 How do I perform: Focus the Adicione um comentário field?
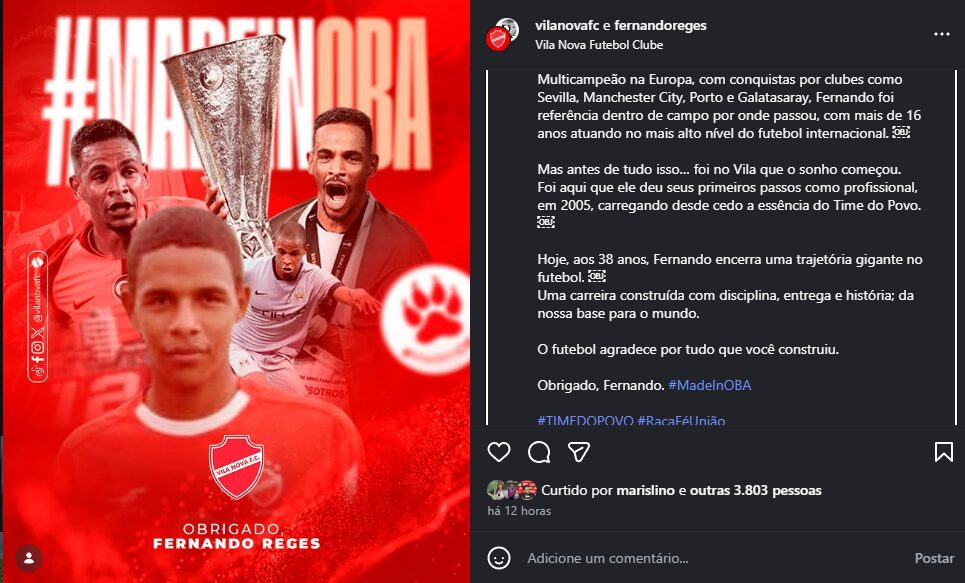[700, 558]
